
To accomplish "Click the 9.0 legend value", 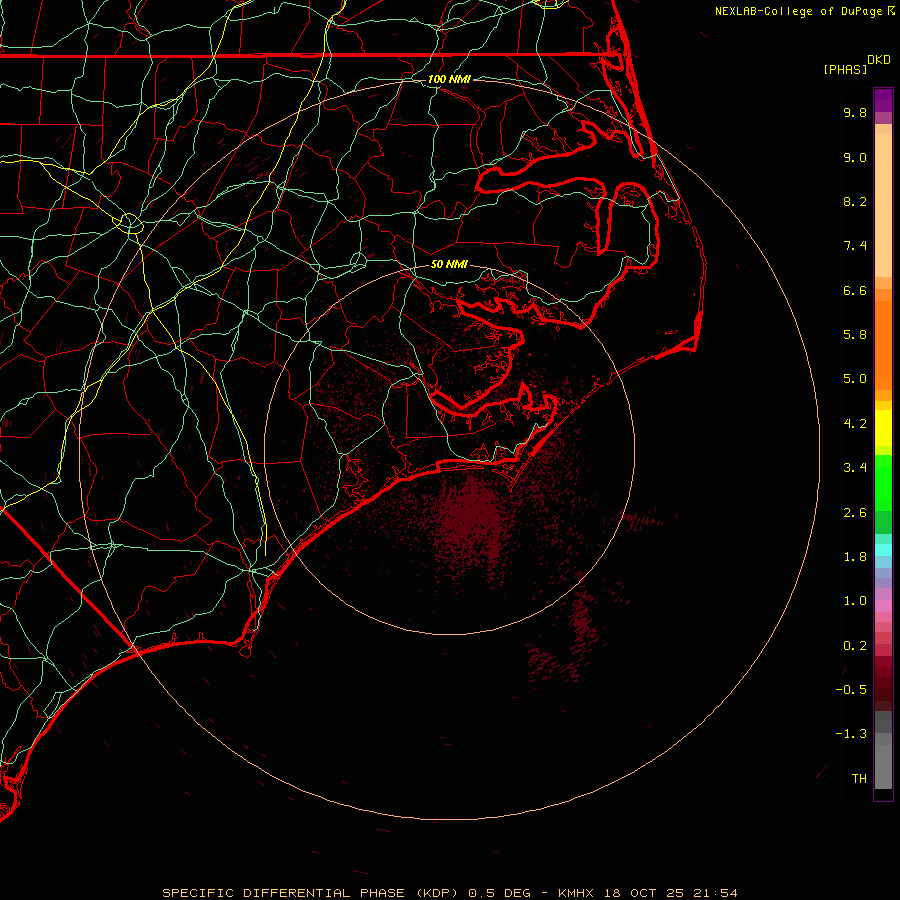I will point(855,157).
